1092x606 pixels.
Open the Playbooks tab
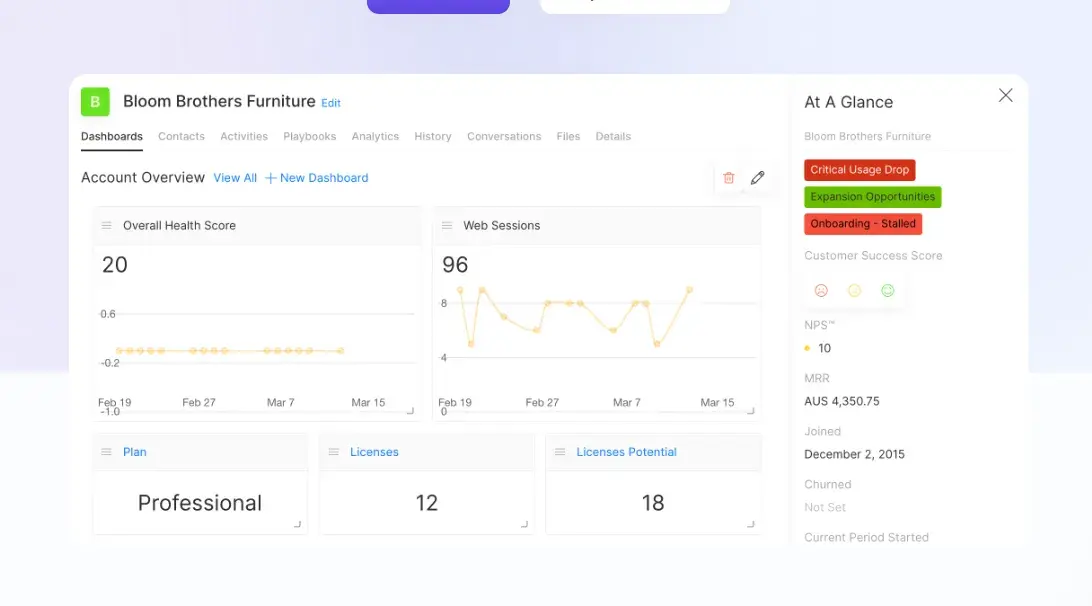pyautogui.click(x=309, y=137)
